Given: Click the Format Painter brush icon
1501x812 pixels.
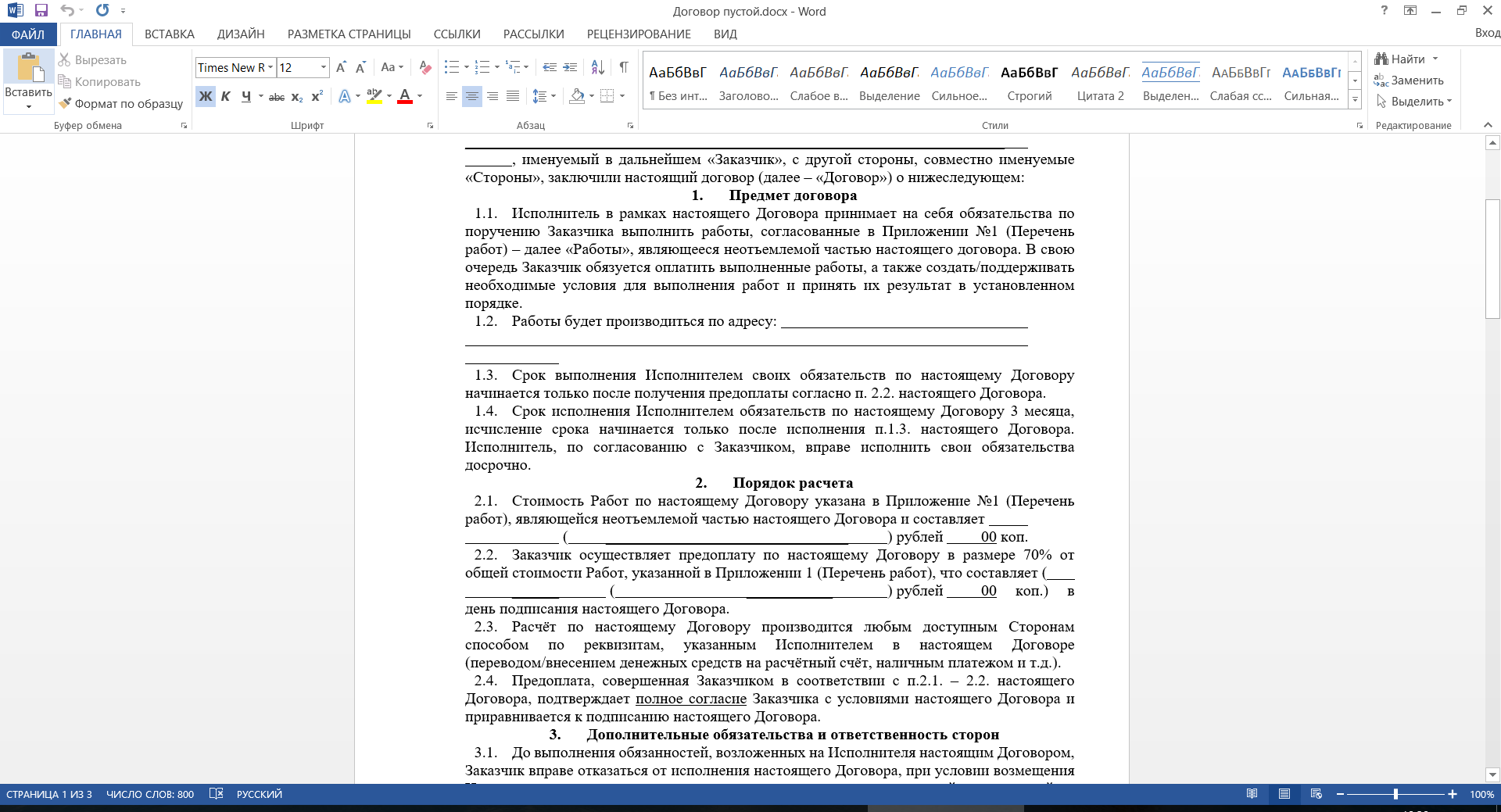Looking at the screenshot, I should pos(66,103).
